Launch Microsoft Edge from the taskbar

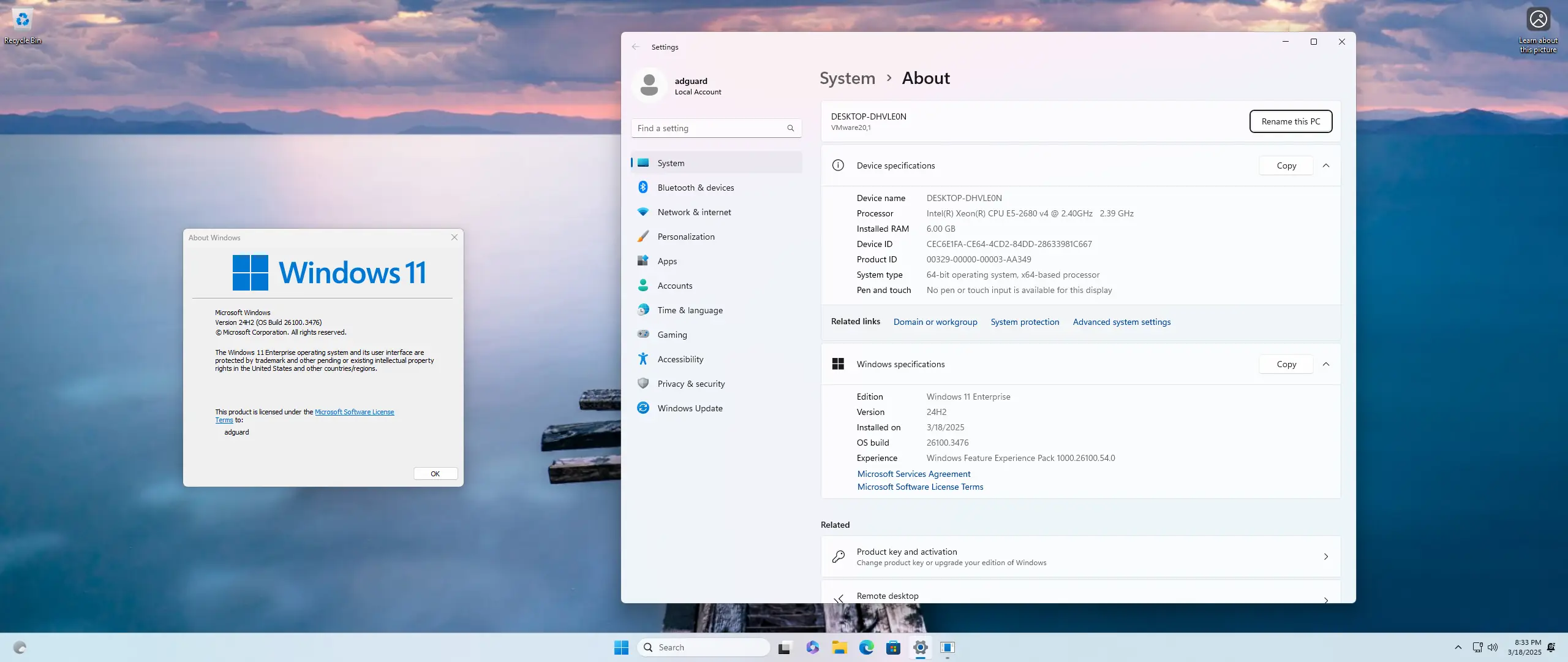click(866, 647)
